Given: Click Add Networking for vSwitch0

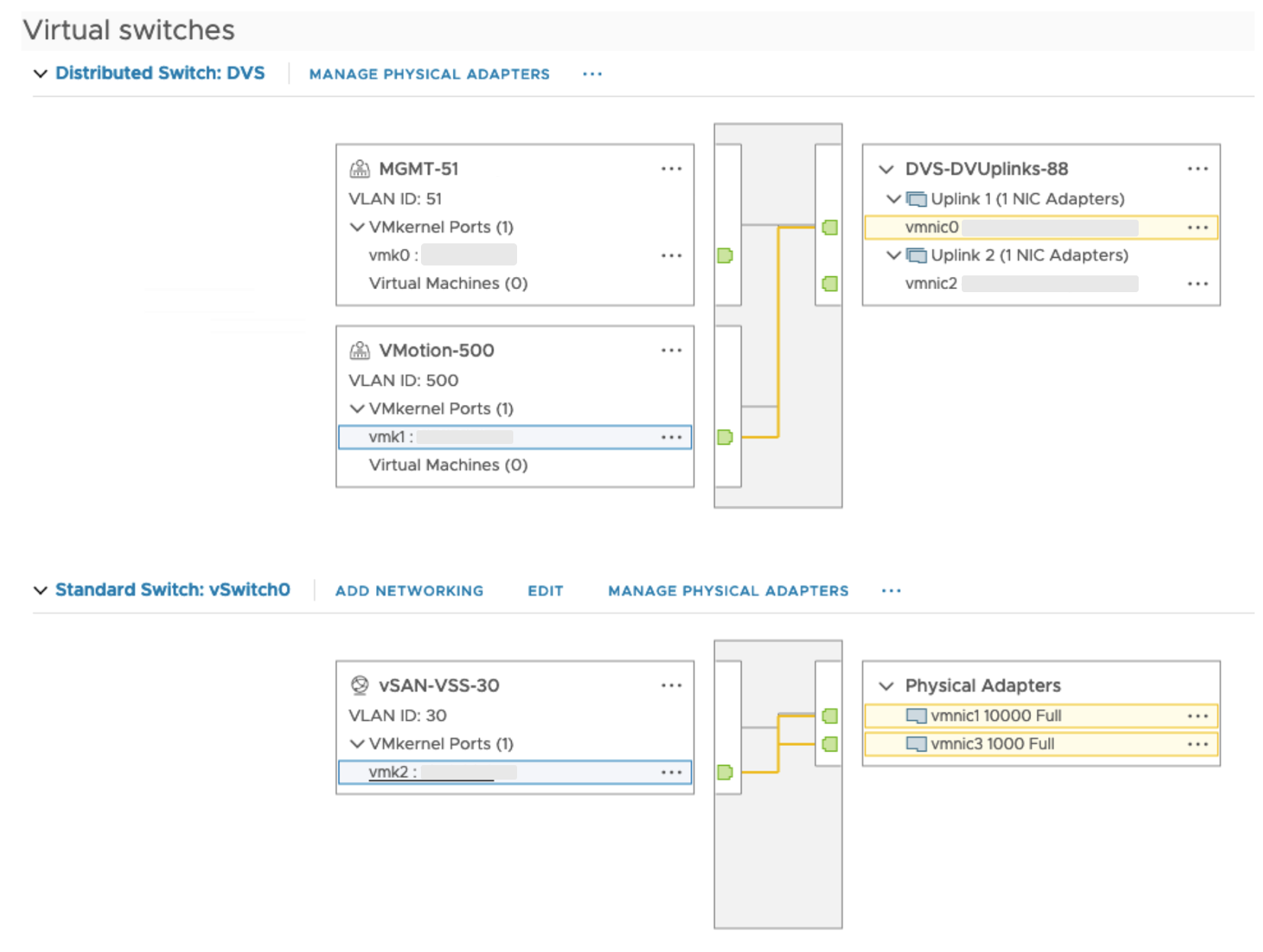Looking at the screenshot, I should (409, 590).
